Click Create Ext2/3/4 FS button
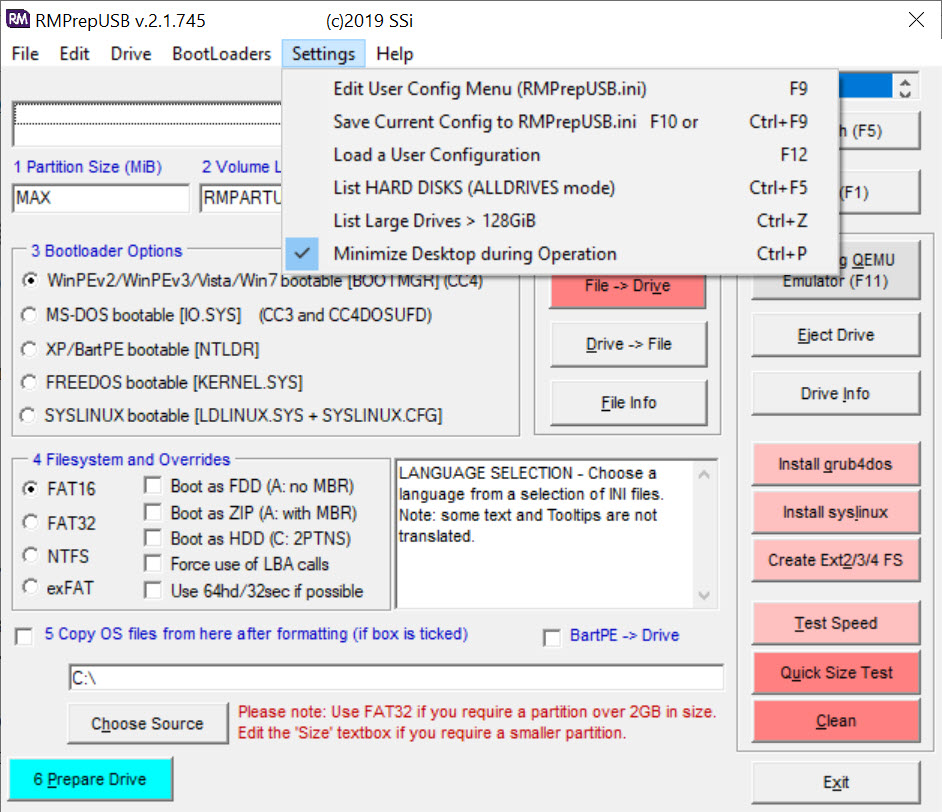This screenshot has height=812, width=942. point(836,560)
